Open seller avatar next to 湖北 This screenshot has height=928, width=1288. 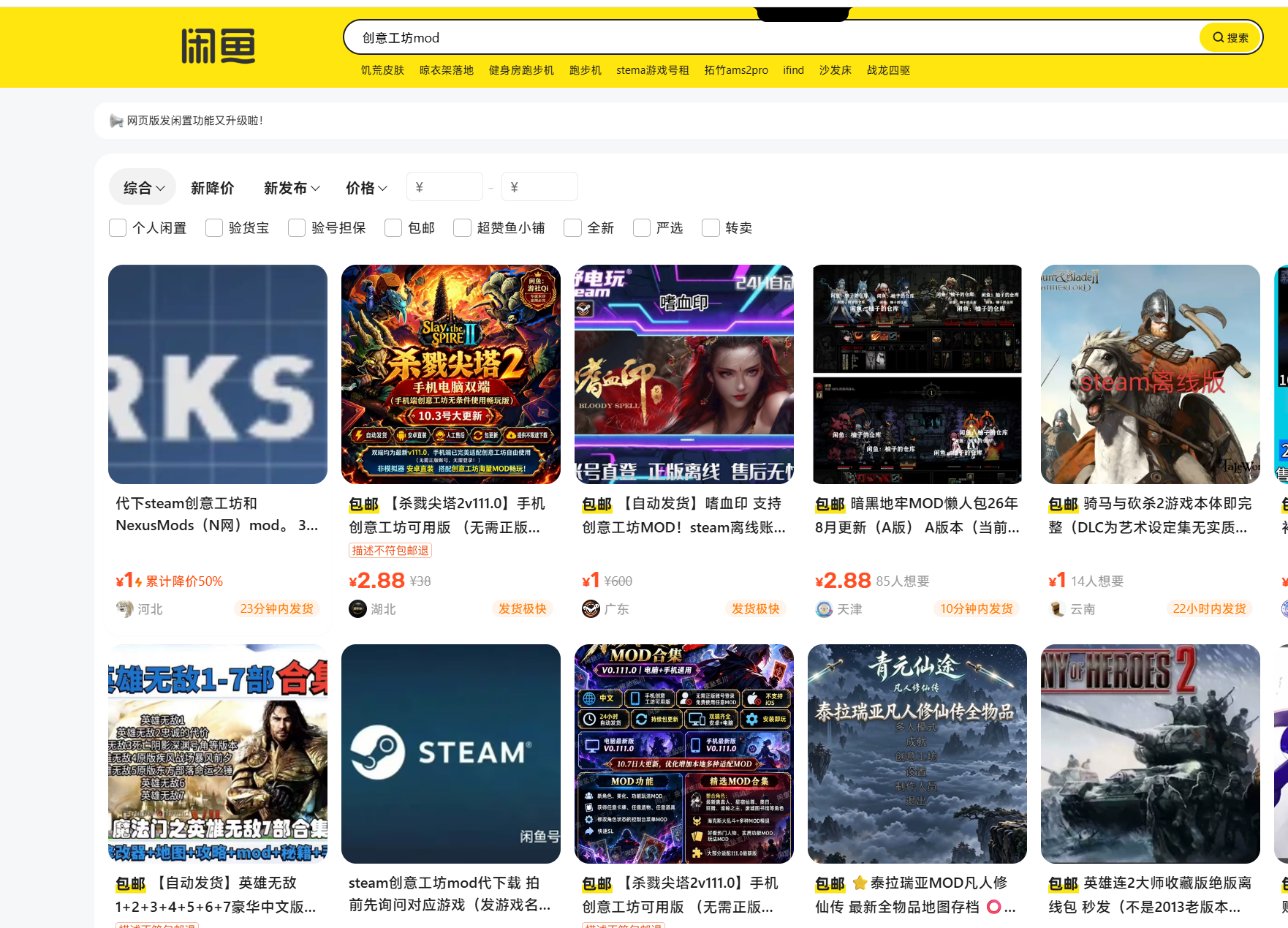pyautogui.click(x=357, y=608)
